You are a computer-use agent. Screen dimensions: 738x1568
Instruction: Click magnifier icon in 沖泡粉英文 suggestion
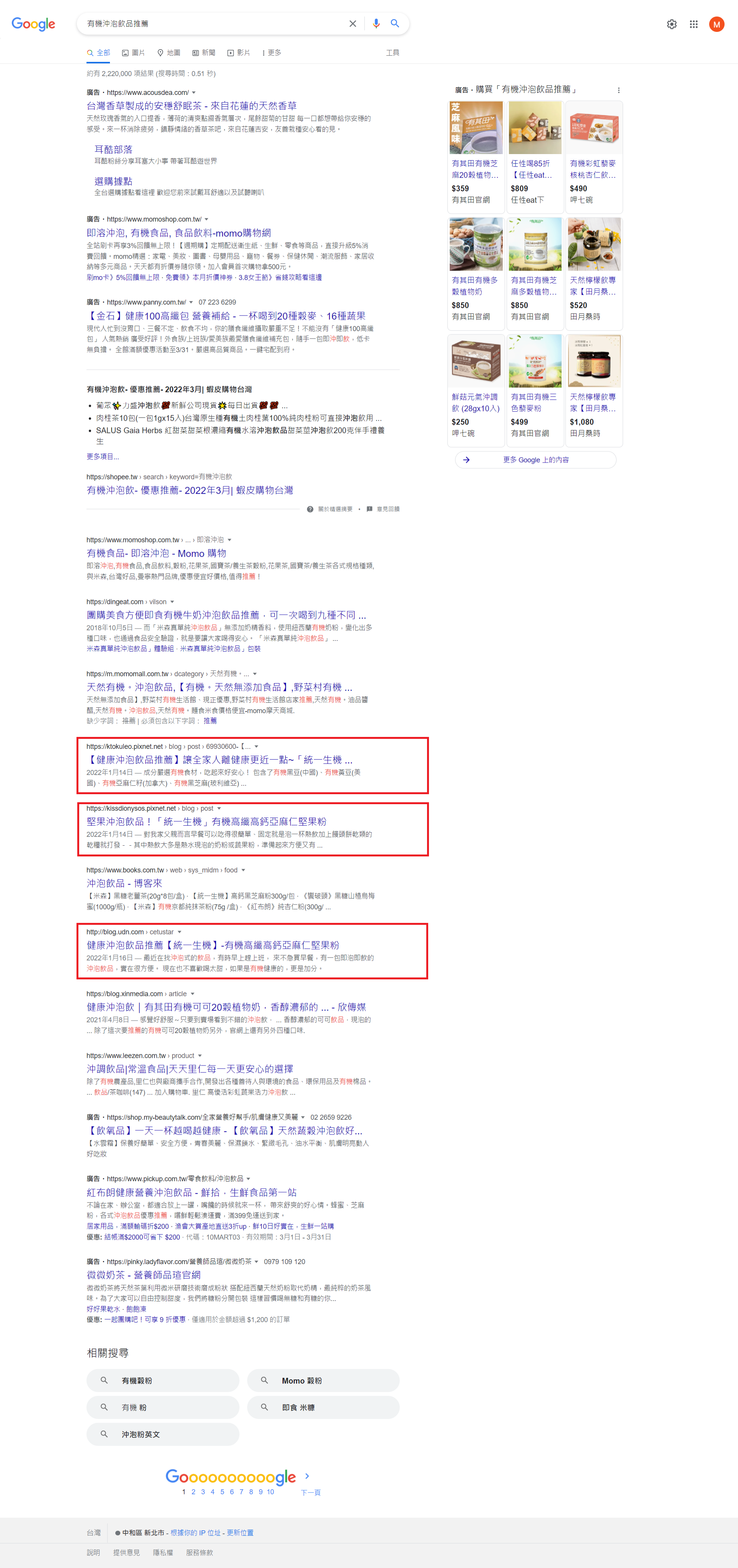pyautogui.click(x=104, y=1434)
